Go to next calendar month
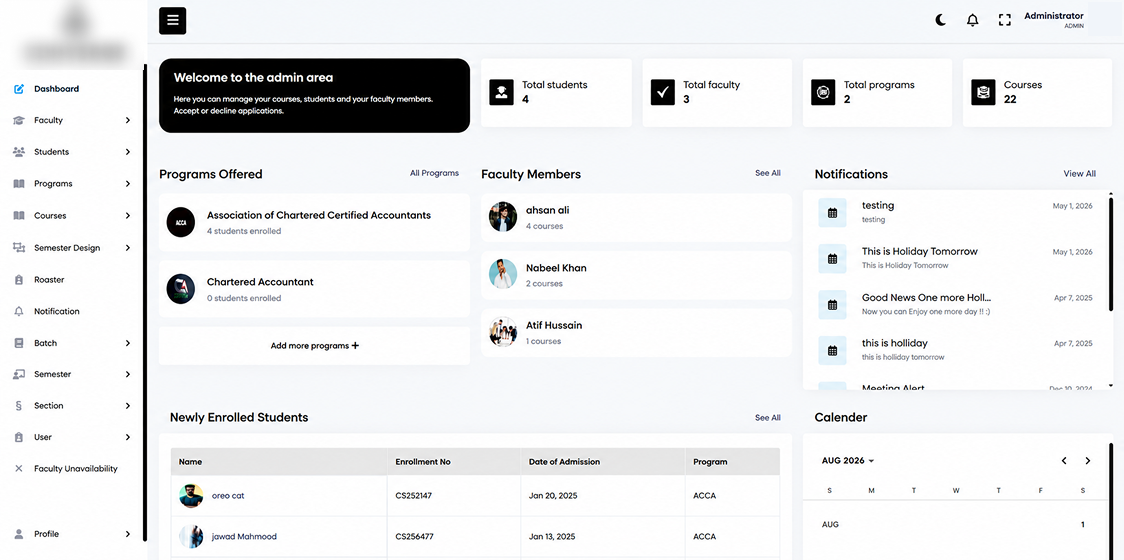1124x560 pixels. coord(1087,461)
